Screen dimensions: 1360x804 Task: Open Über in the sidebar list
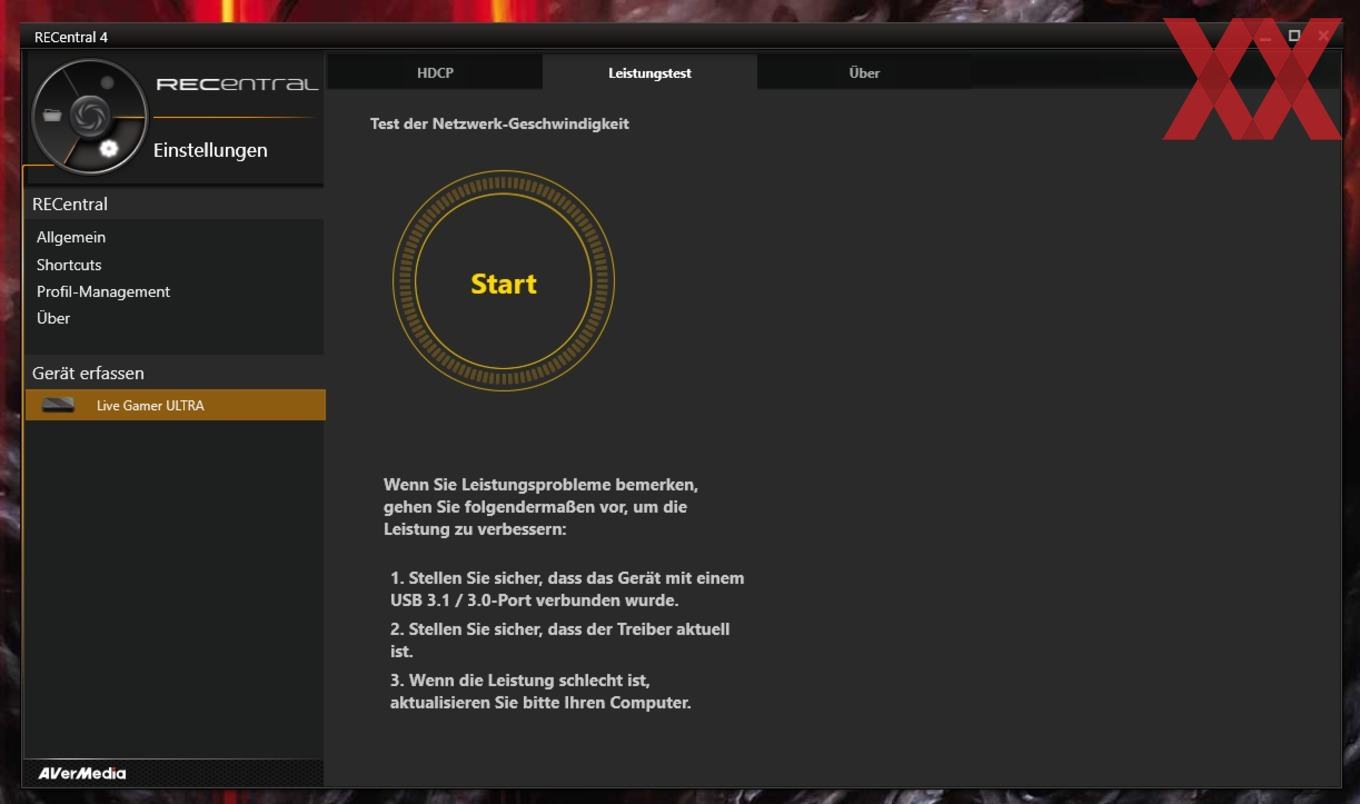pyautogui.click(x=53, y=318)
